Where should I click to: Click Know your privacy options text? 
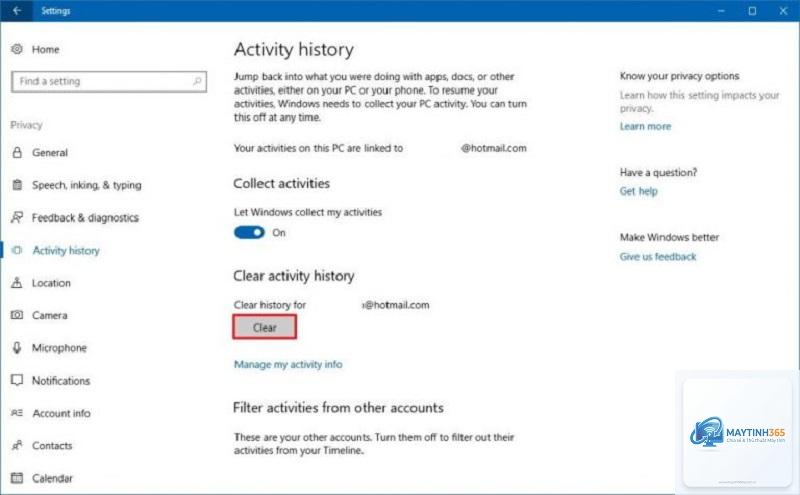(679, 76)
